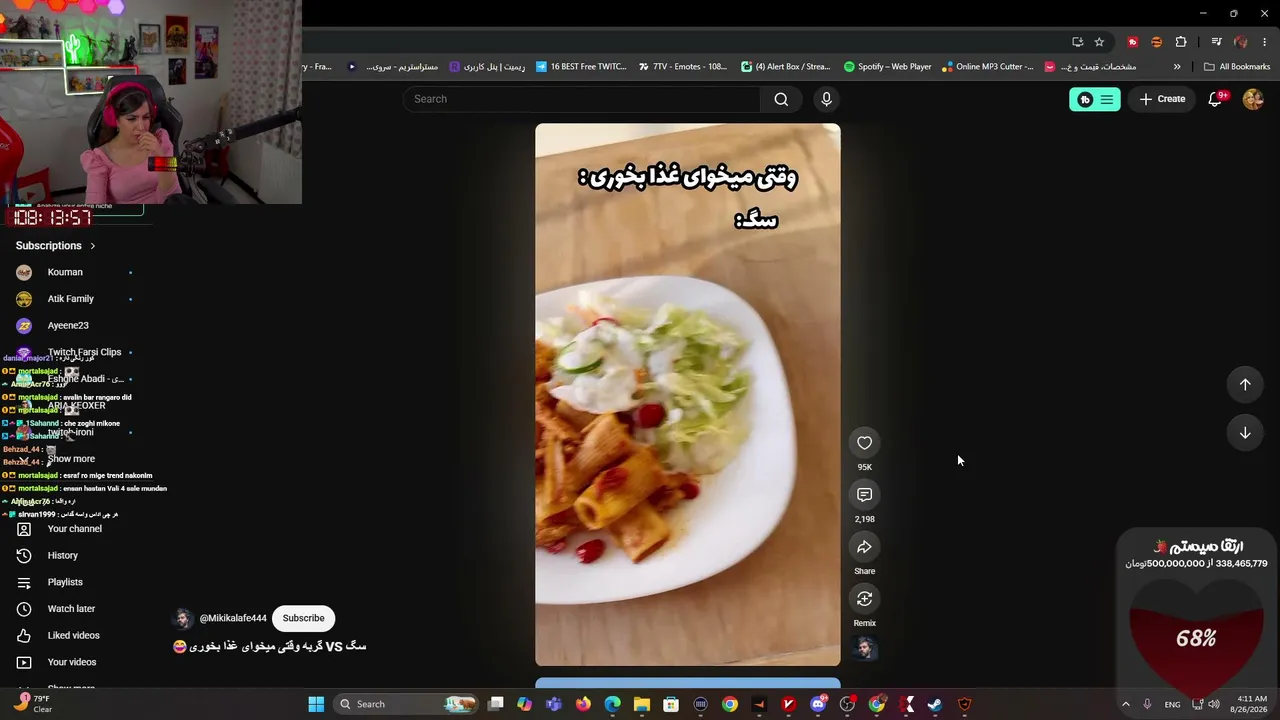Remix this Short
Screen dimensions: 1280x720
pos(864,599)
